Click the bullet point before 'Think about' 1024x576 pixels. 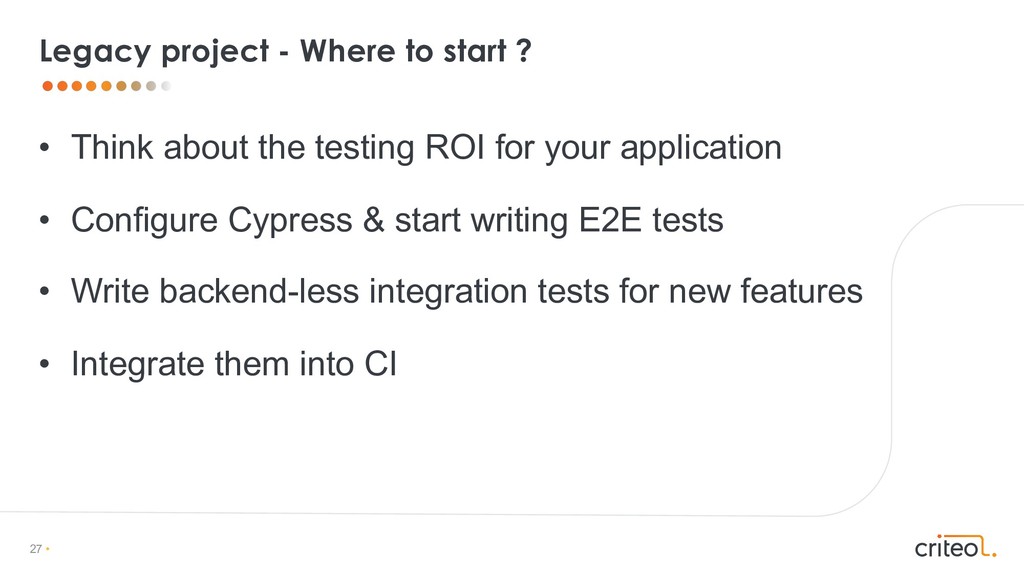44,147
